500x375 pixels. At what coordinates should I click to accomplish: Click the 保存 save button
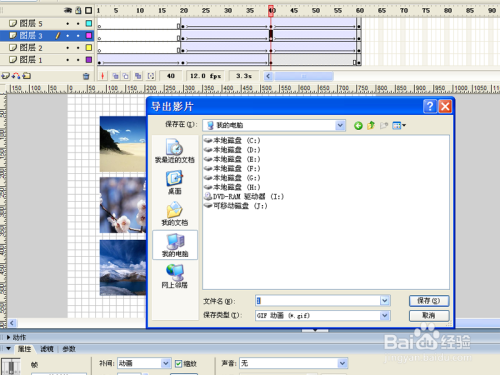429,301
